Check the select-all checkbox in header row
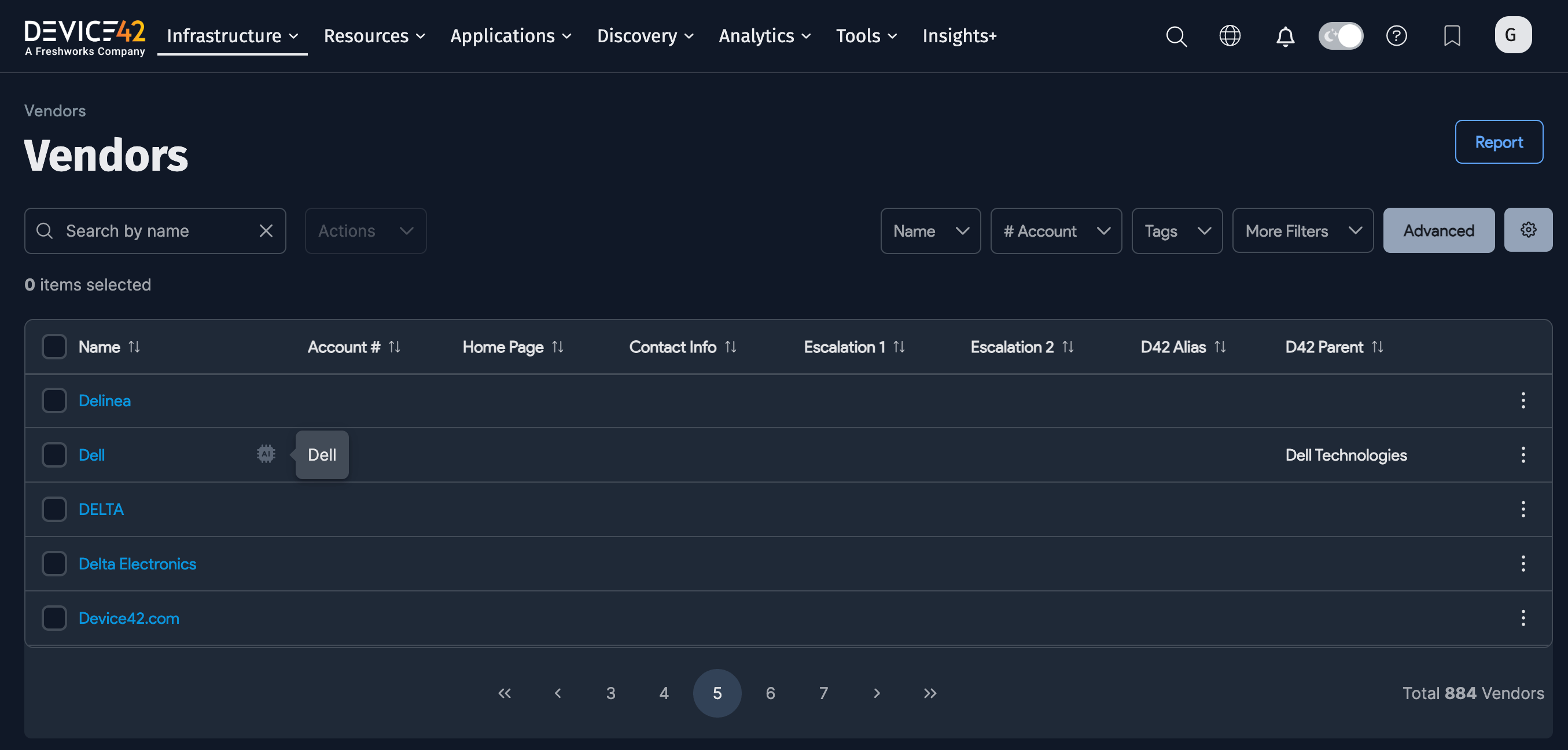The image size is (1568, 750). [x=54, y=347]
